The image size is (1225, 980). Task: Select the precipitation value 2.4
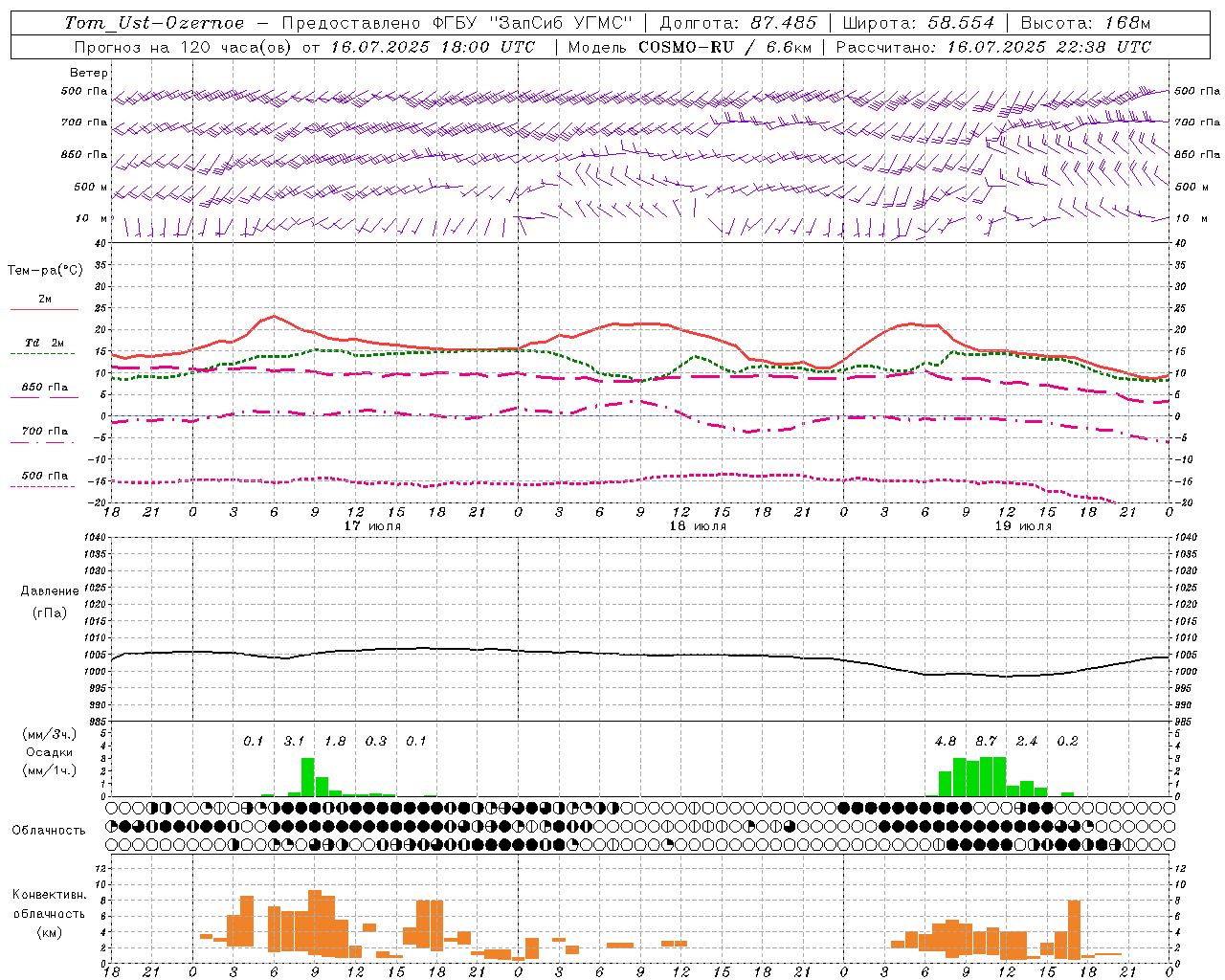click(1027, 741)
